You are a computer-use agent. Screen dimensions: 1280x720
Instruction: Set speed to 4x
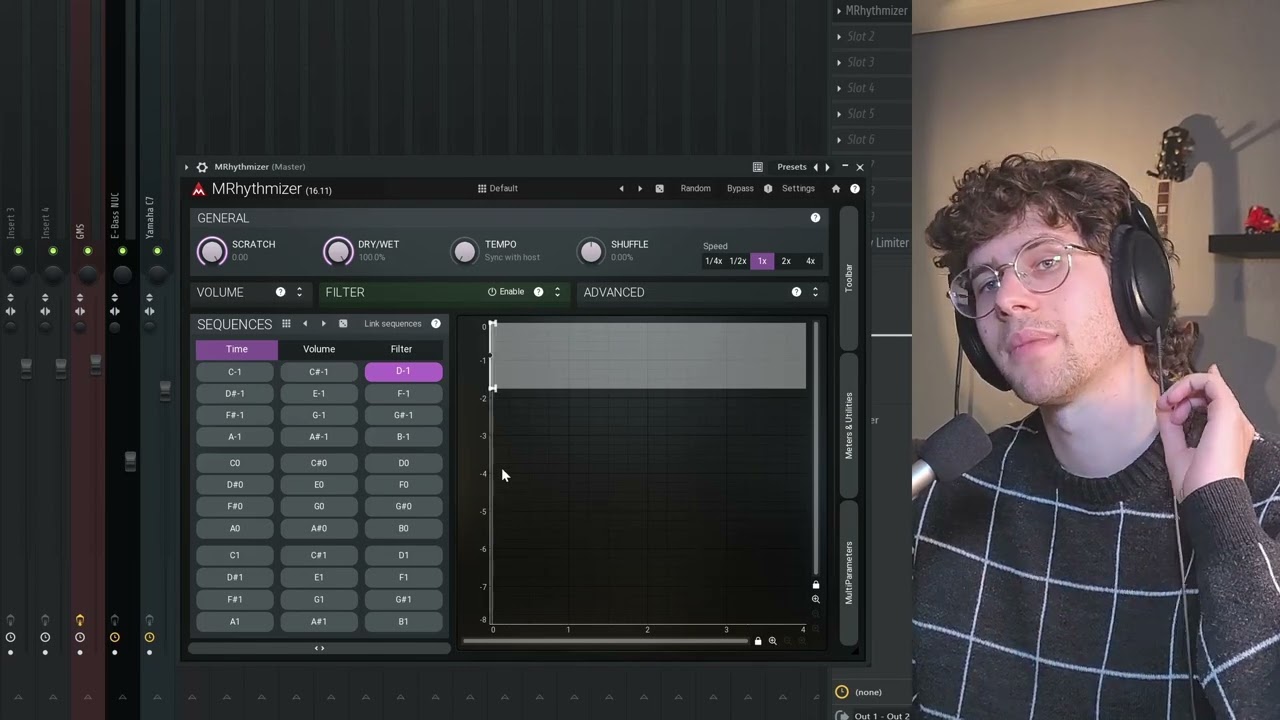[810, 261]
